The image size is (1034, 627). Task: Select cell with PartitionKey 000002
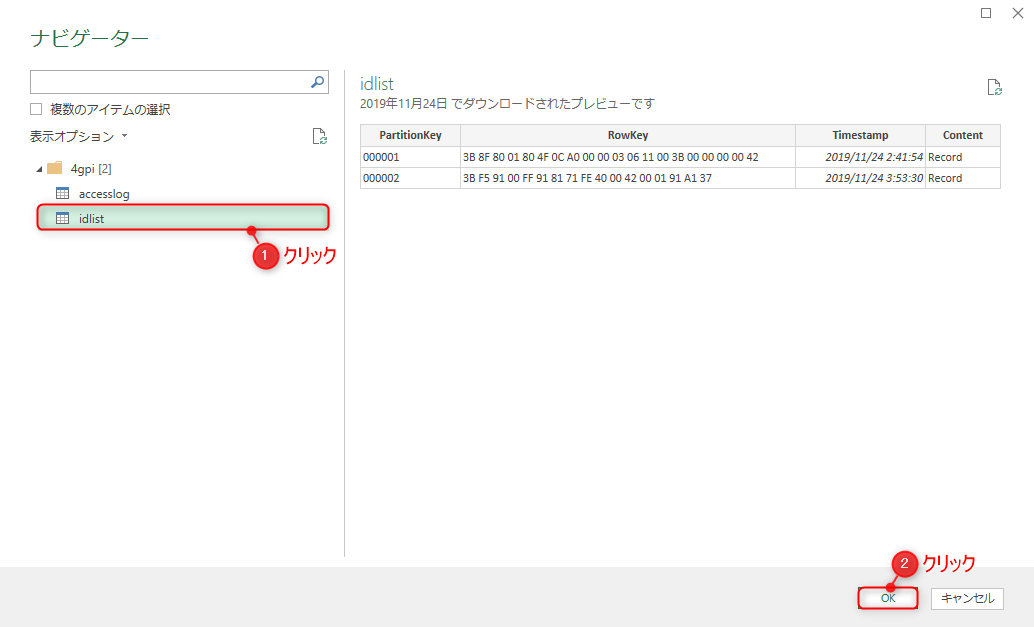tap(410, 178)
